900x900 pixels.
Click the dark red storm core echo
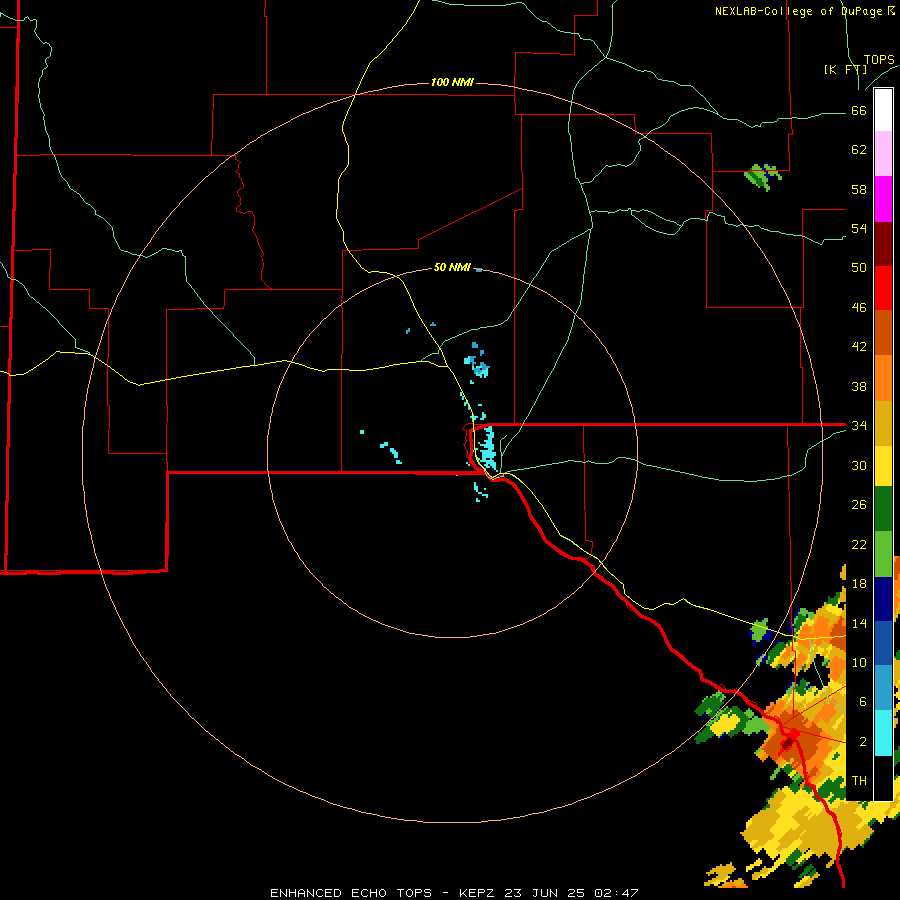787,744
